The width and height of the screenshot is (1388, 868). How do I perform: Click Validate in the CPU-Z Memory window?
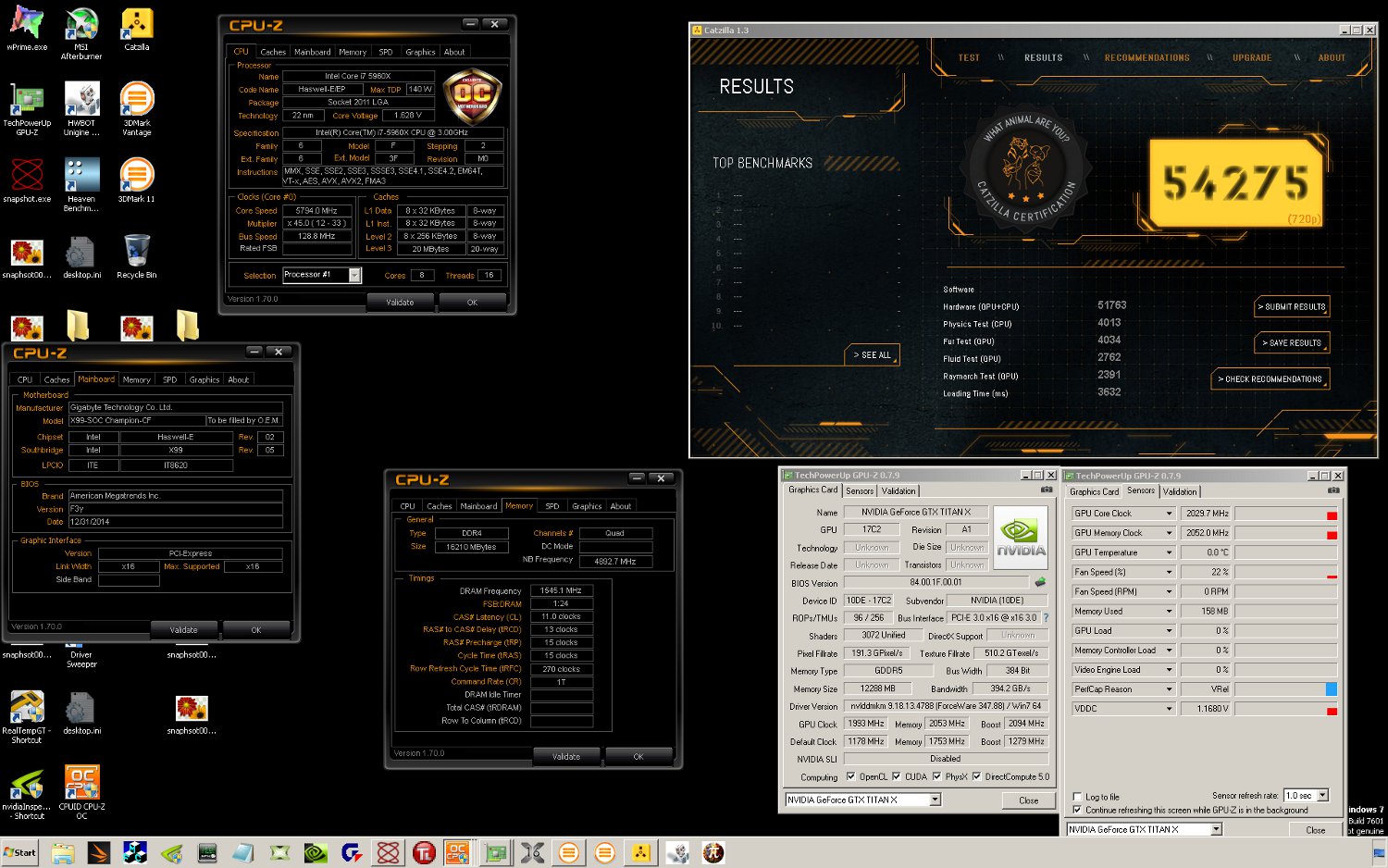[x=566, y=757]
